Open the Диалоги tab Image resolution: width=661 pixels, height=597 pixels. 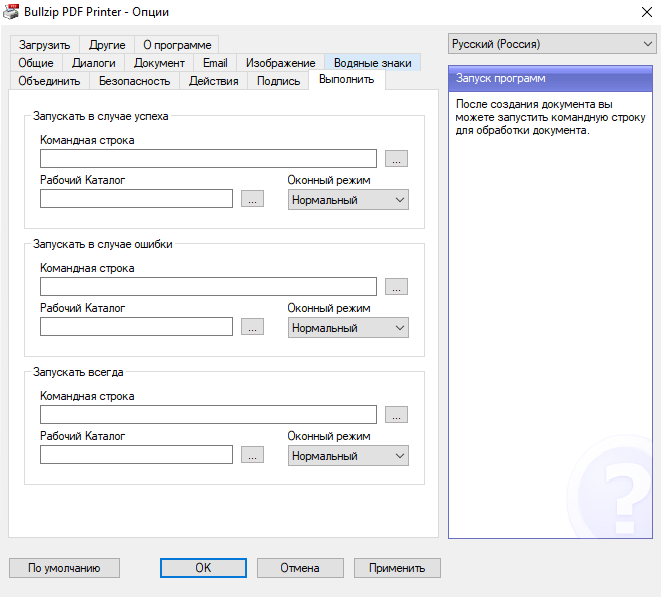click(x=94, y=63)
